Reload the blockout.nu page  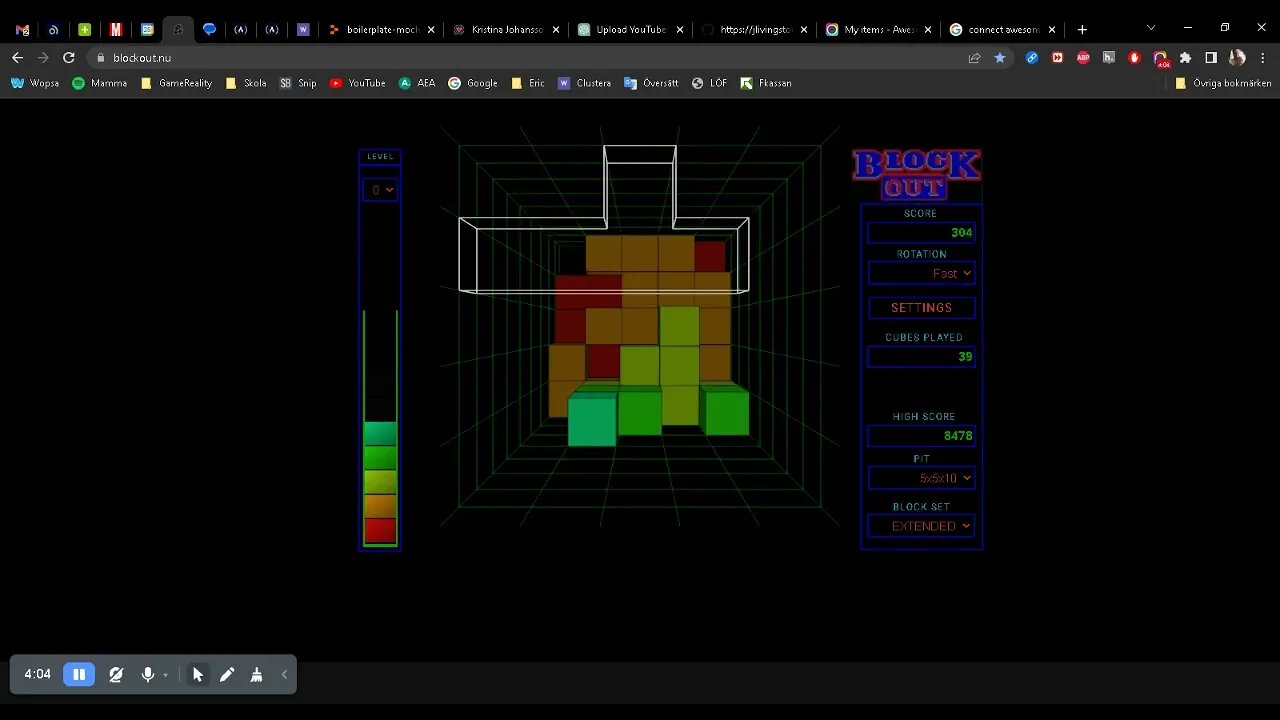[69, 58]
